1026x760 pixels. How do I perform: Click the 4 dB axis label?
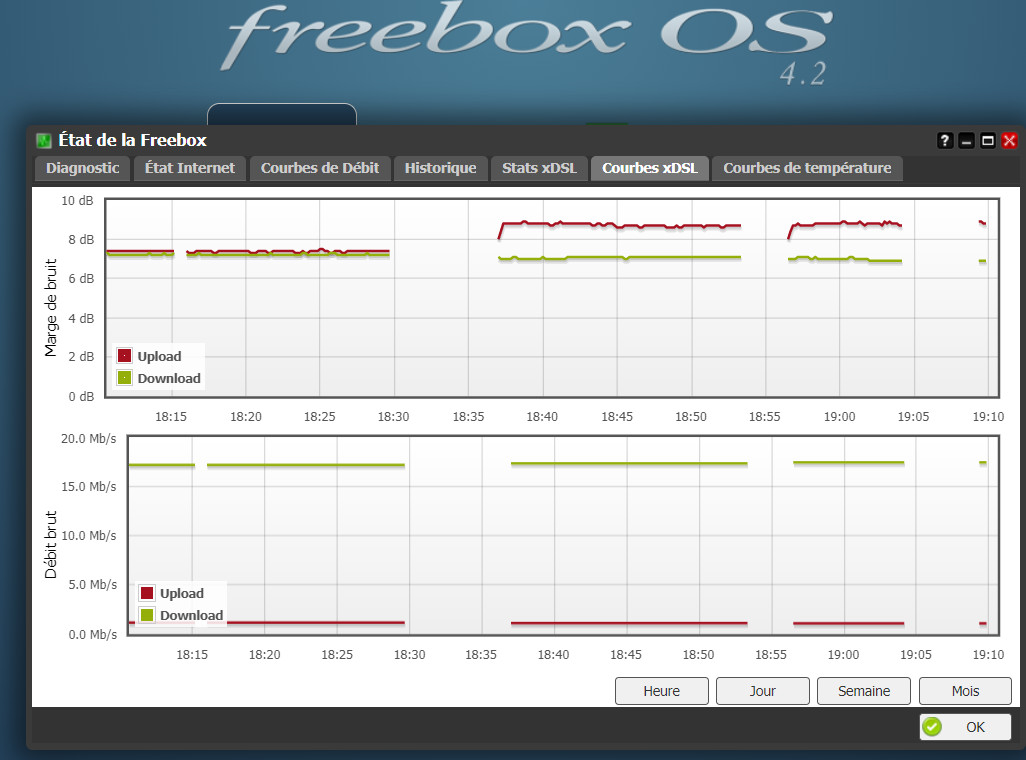pyautogui.click(x=81, y=318)
